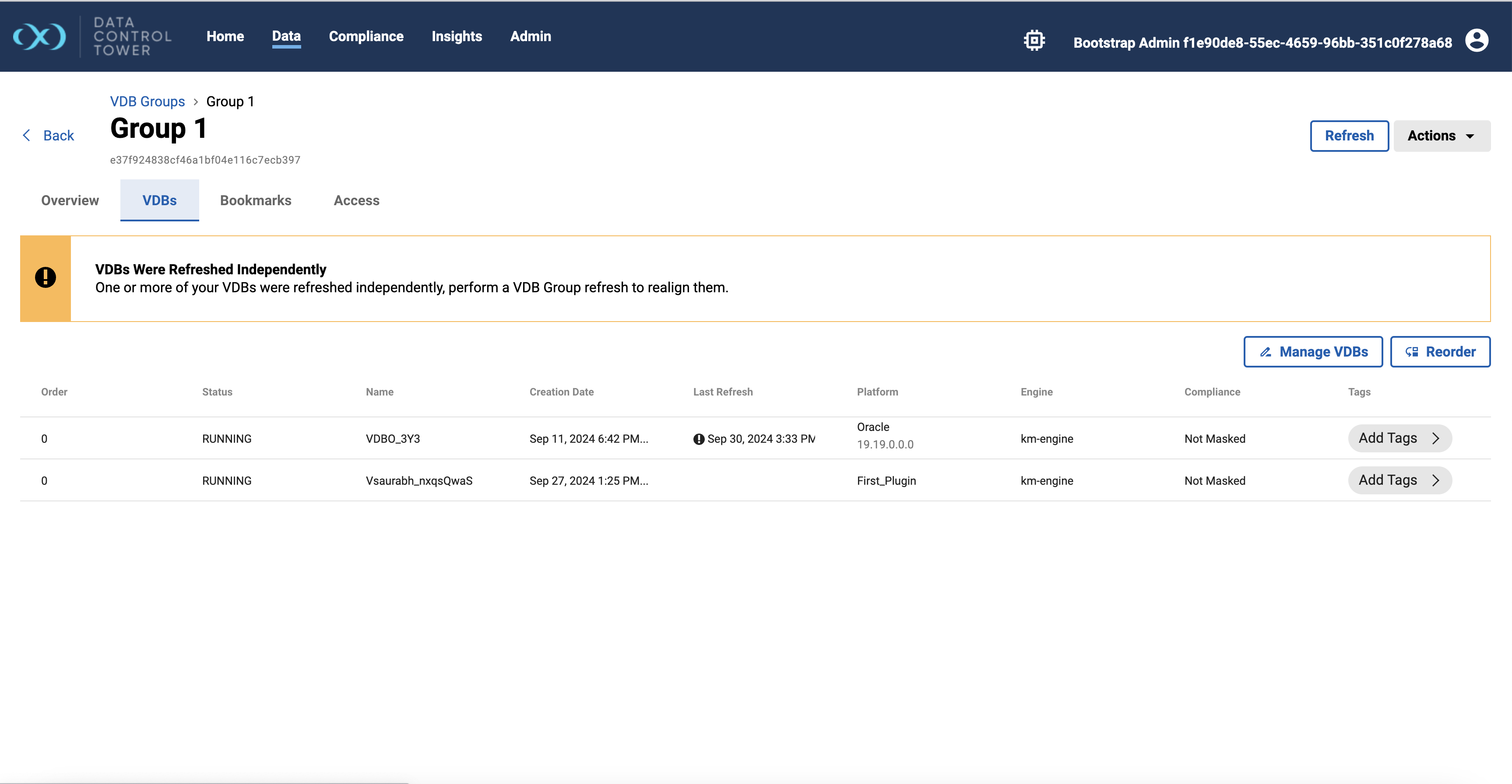This screenshot has width=1512, height=784.
Task: Open the Insights menu in navbar
Action: pyautogui.click(x=456, y=36)
